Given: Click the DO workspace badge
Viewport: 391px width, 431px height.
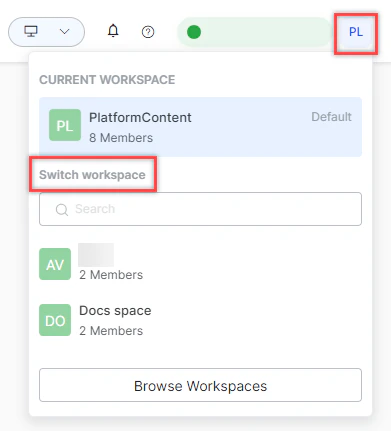Looking at the screenshot, I should (55, 320).
